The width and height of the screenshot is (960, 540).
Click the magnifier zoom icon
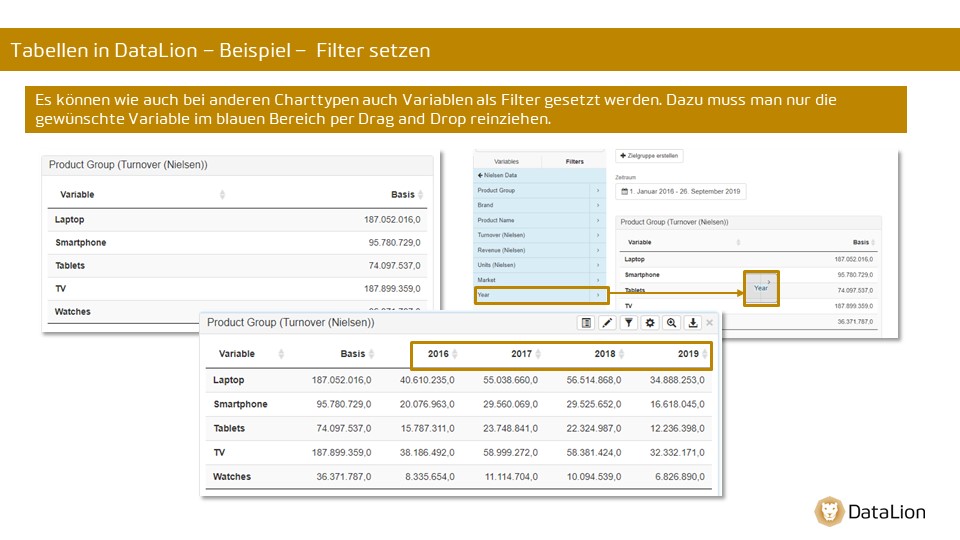pyautogui.click(x=672, y=323)
